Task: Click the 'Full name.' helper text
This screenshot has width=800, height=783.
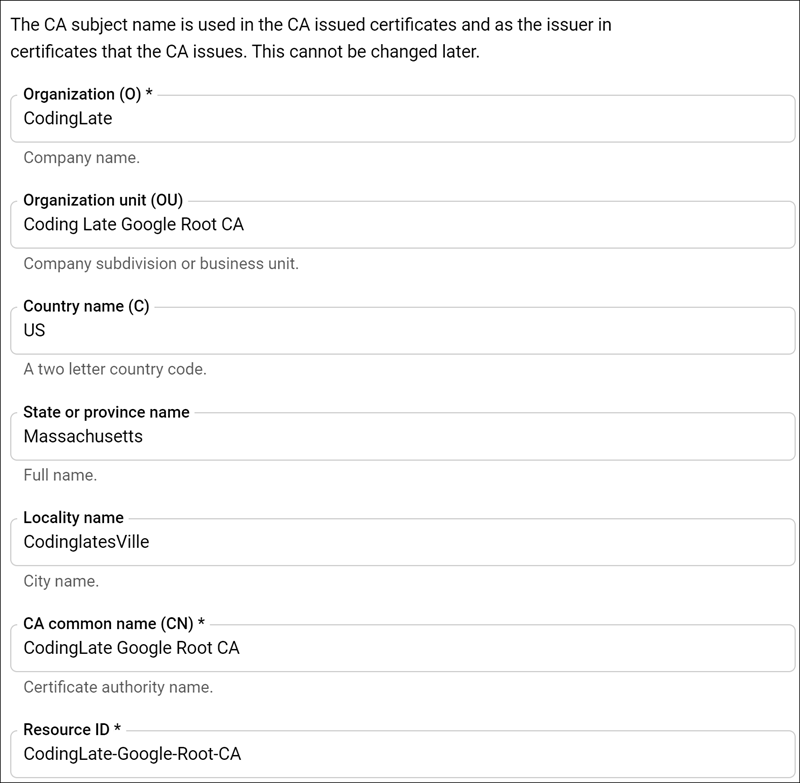Action: tap(60, 475)
